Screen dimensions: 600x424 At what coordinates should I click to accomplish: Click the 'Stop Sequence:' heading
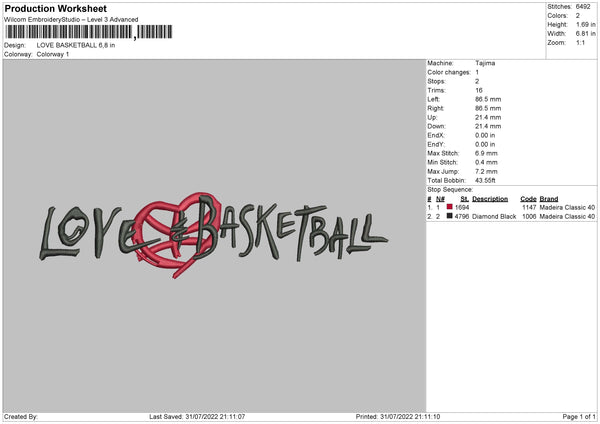point(450,190)
